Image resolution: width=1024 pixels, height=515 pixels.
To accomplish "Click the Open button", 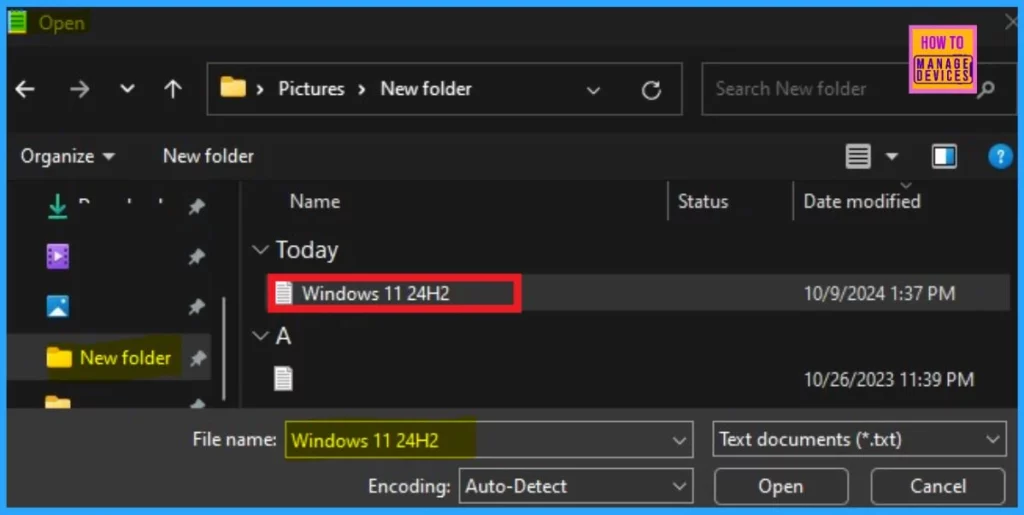I will point(780,486).
